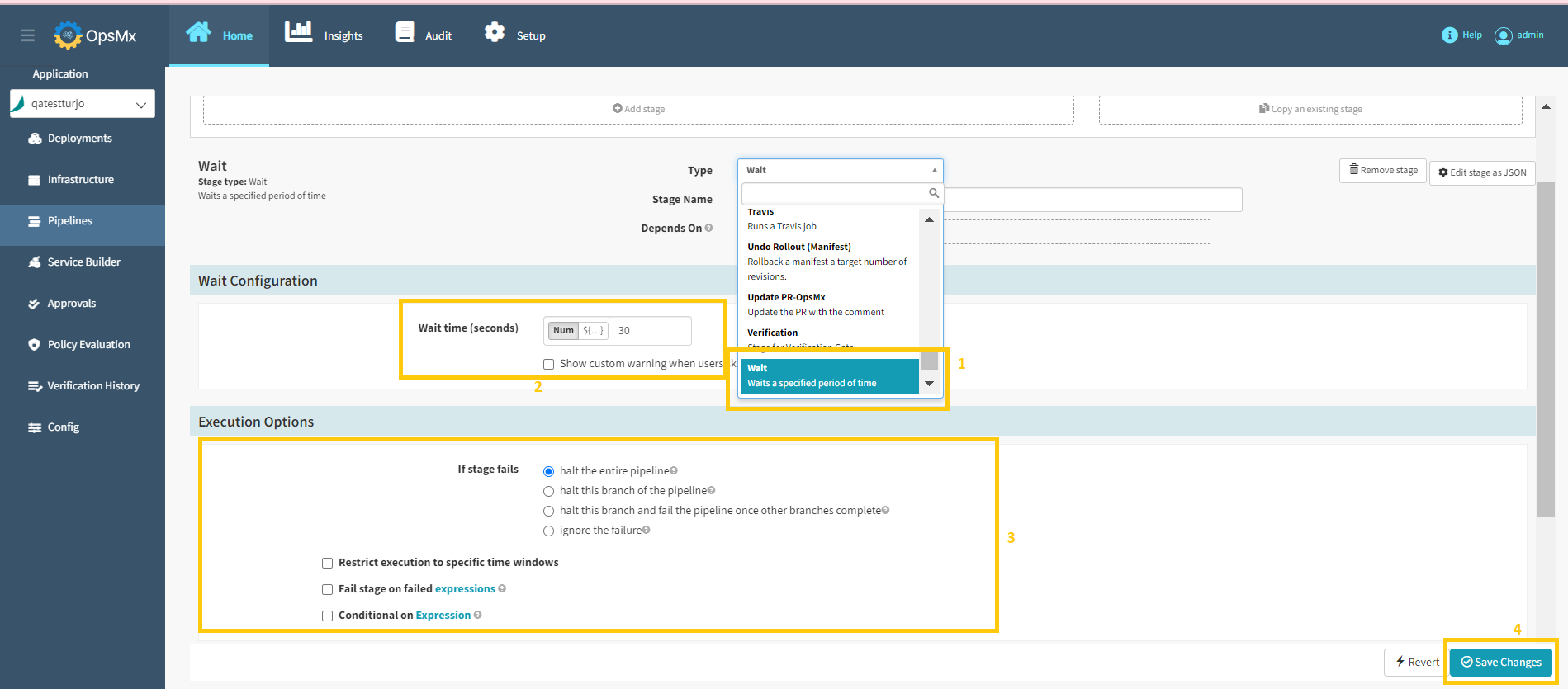Click the Audit document icon
Image resolution: width=1568 pixels, height=689 pixels.
(x=405, y=32)
